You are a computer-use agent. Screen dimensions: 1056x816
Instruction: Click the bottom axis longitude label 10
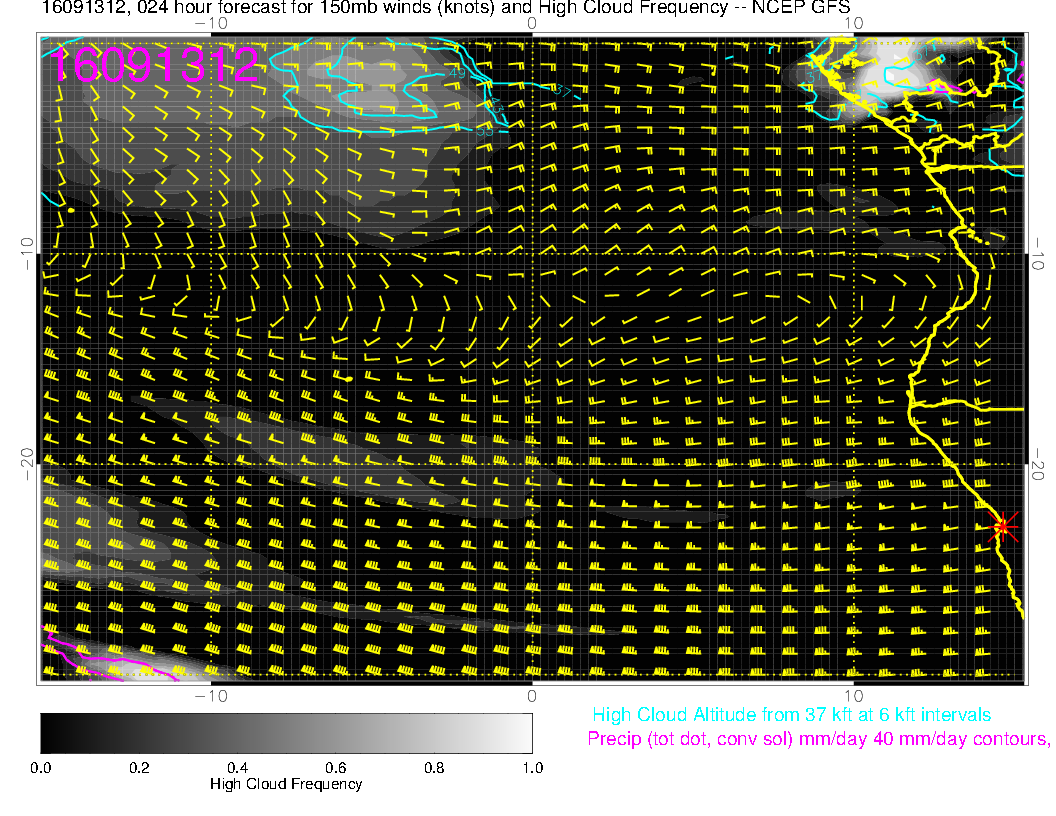853,696
